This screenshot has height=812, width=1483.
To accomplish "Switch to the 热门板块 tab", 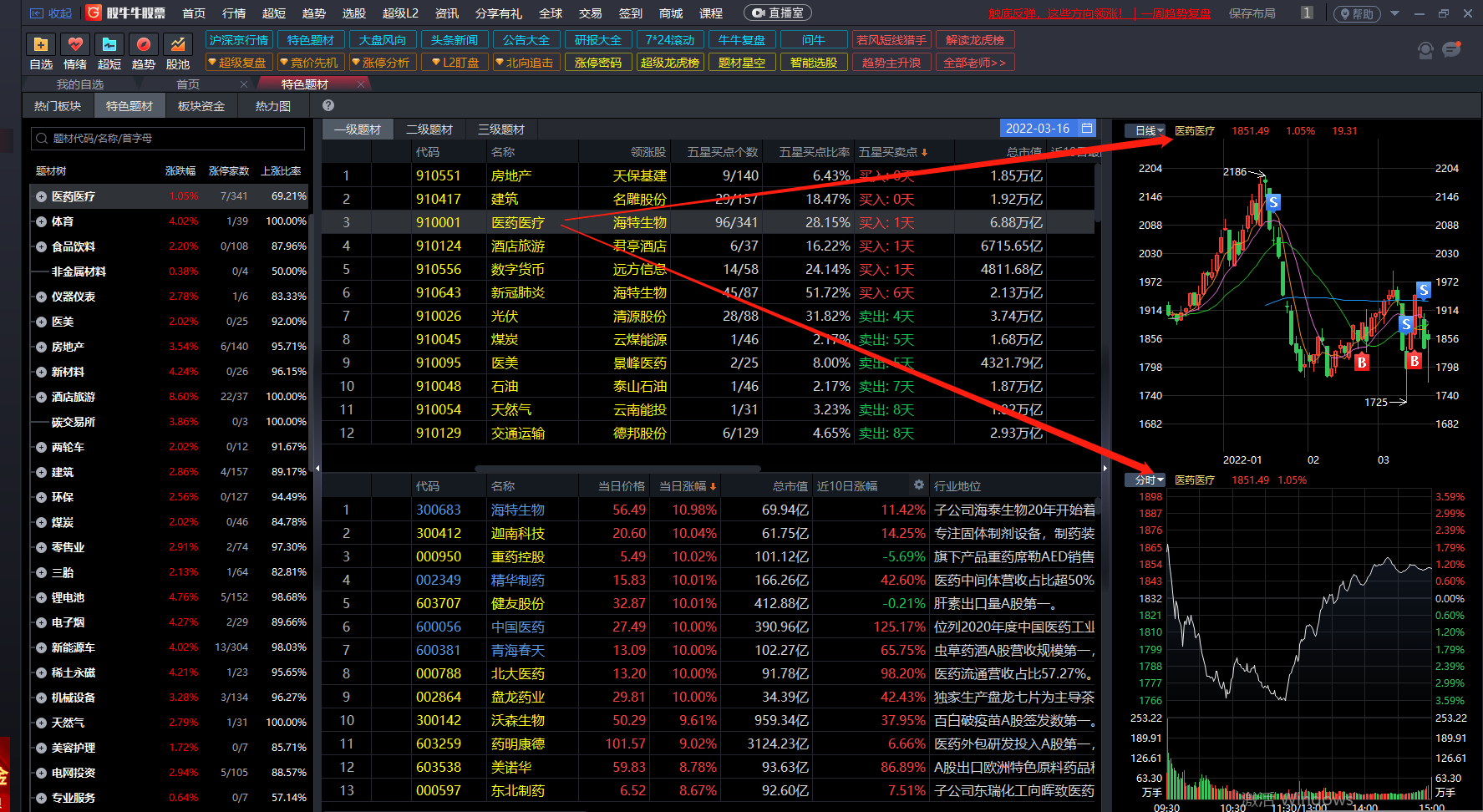I will [x=58, y=106].
